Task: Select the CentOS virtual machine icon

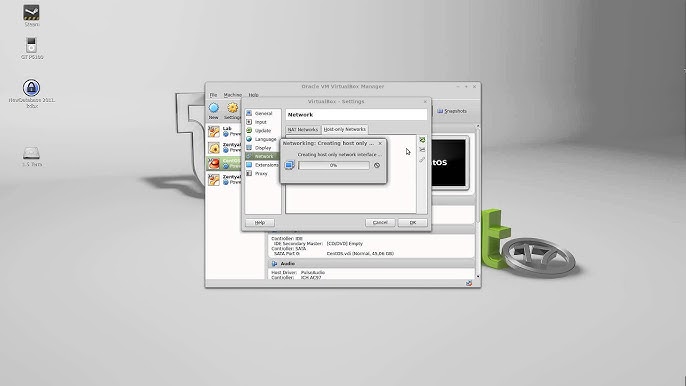Action: point(214,163)
